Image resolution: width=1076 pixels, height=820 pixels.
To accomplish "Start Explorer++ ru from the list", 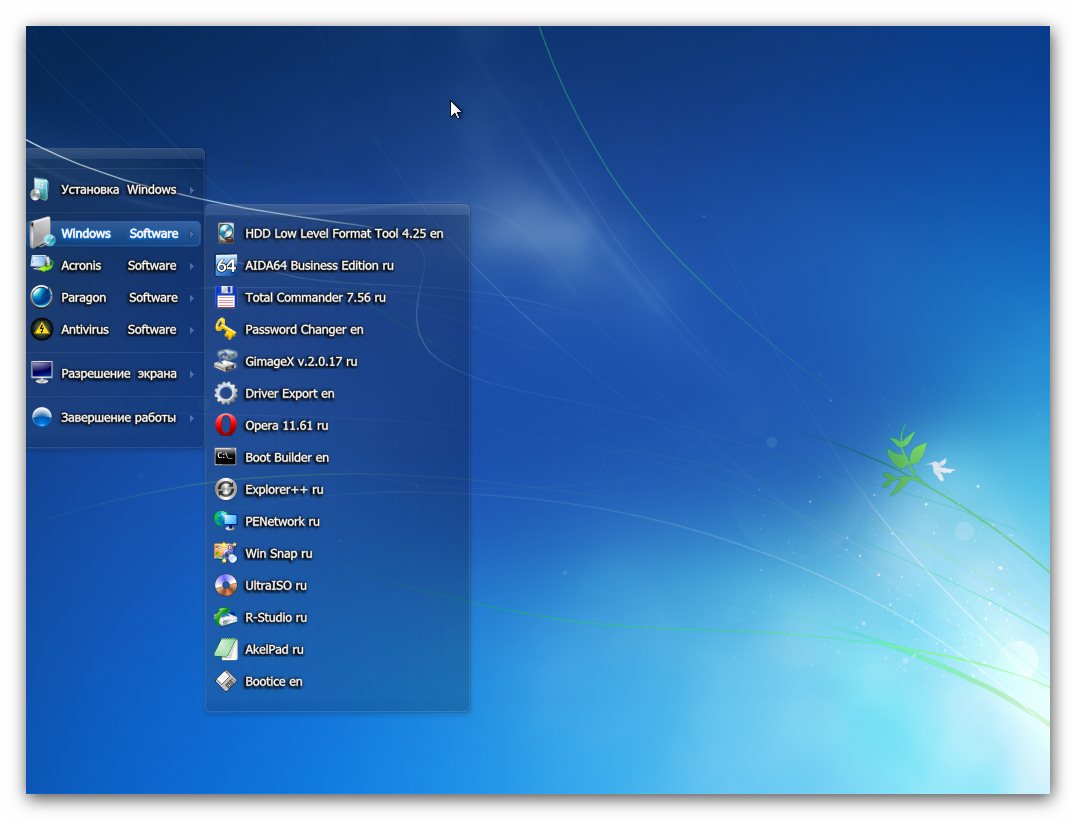I will [283, 489].
